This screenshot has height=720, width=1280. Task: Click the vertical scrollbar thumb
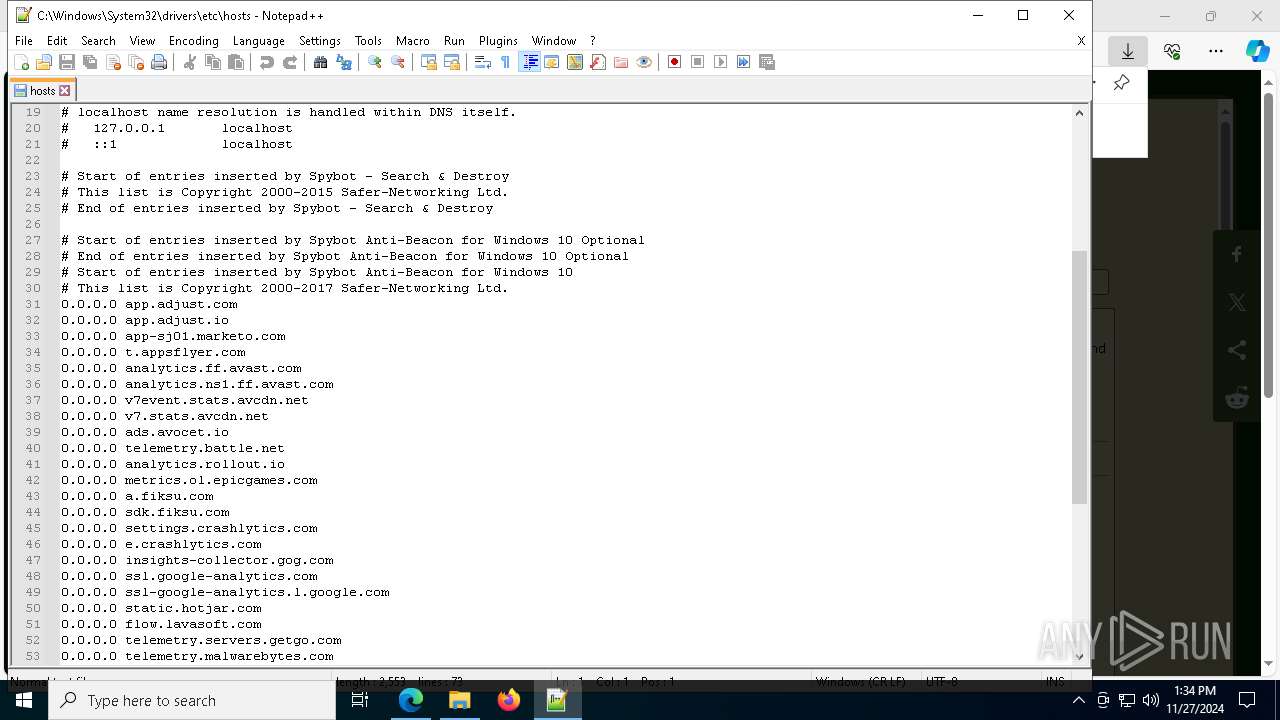[1079, 377]
